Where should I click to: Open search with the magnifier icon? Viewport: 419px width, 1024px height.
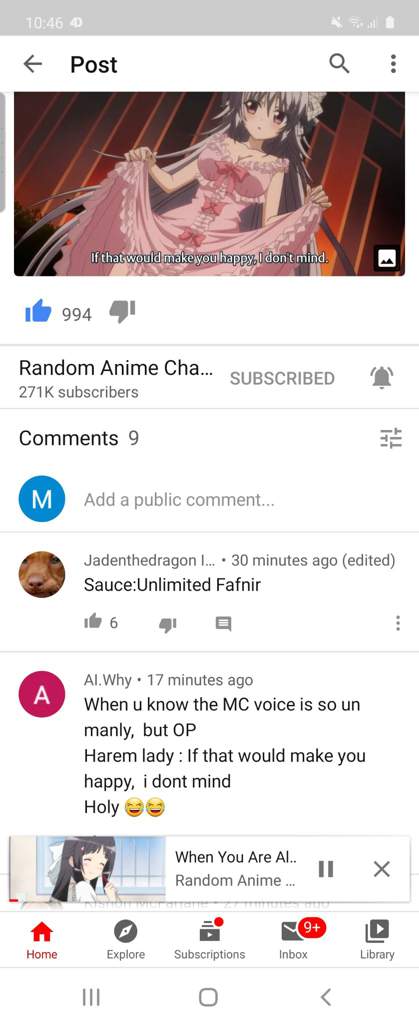(x=339, y=64)
